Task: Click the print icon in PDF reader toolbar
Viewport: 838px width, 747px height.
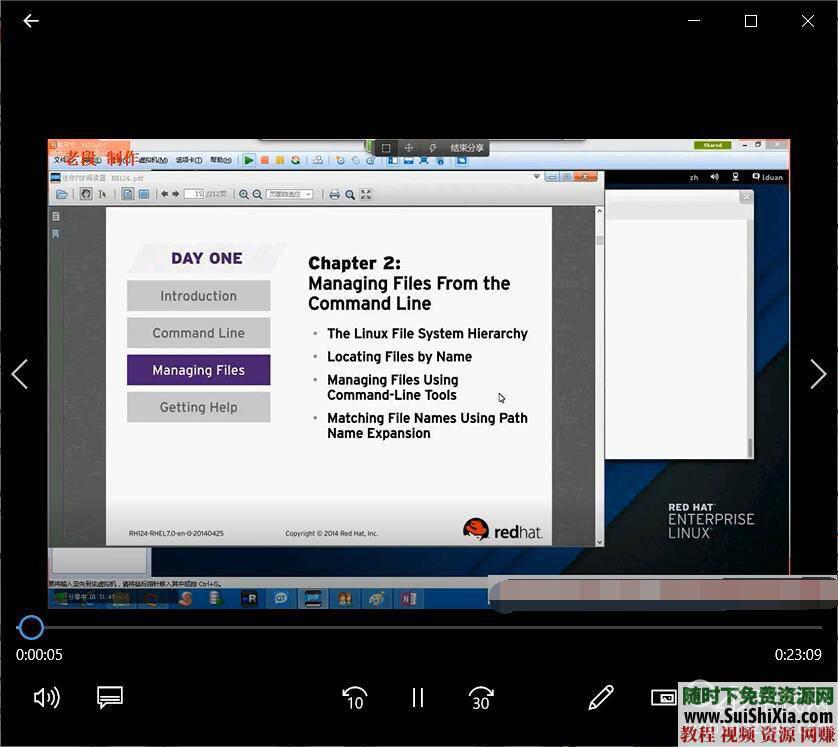Action: coord(334,194)
